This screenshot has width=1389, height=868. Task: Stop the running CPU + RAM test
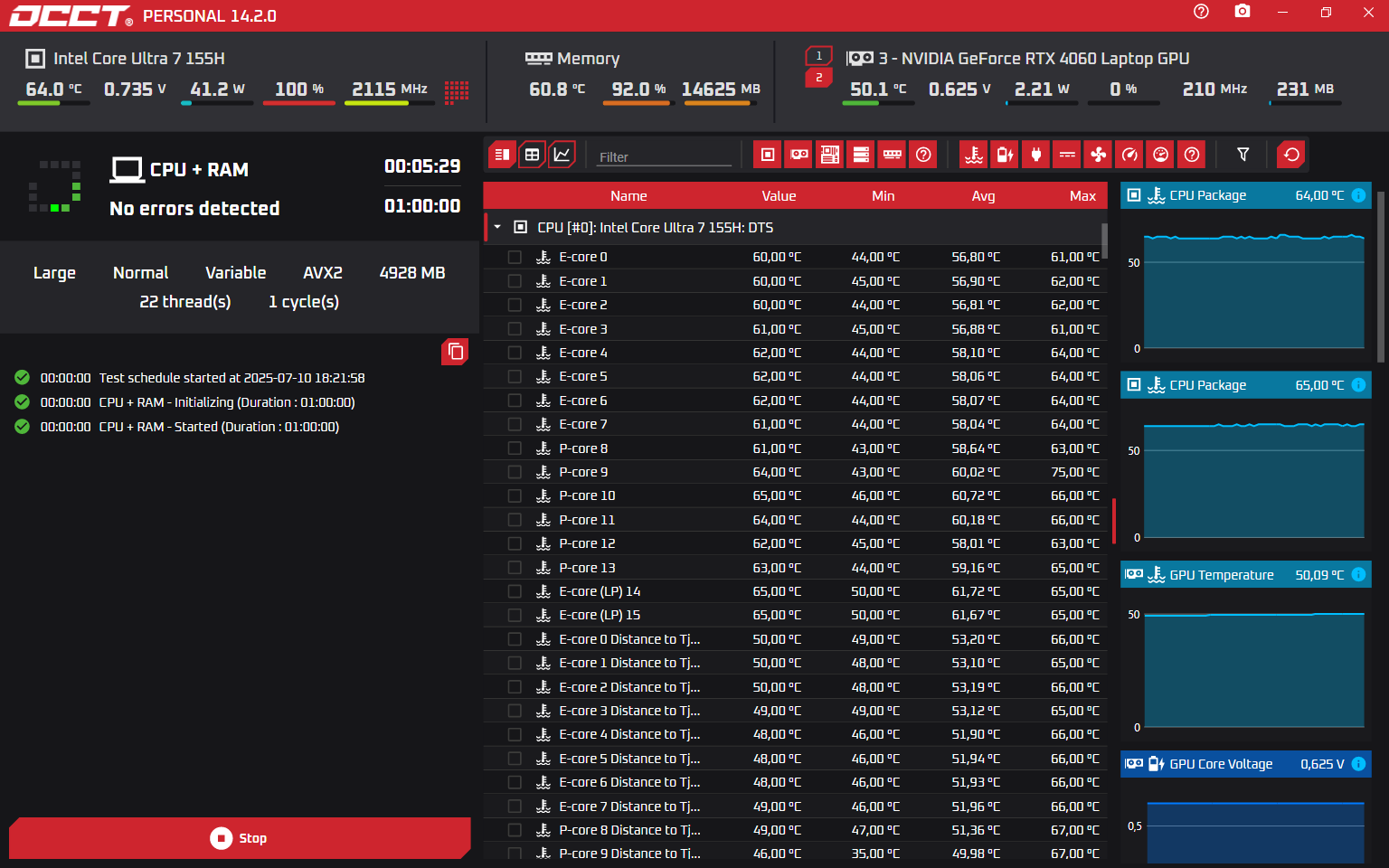pos(240,838)
